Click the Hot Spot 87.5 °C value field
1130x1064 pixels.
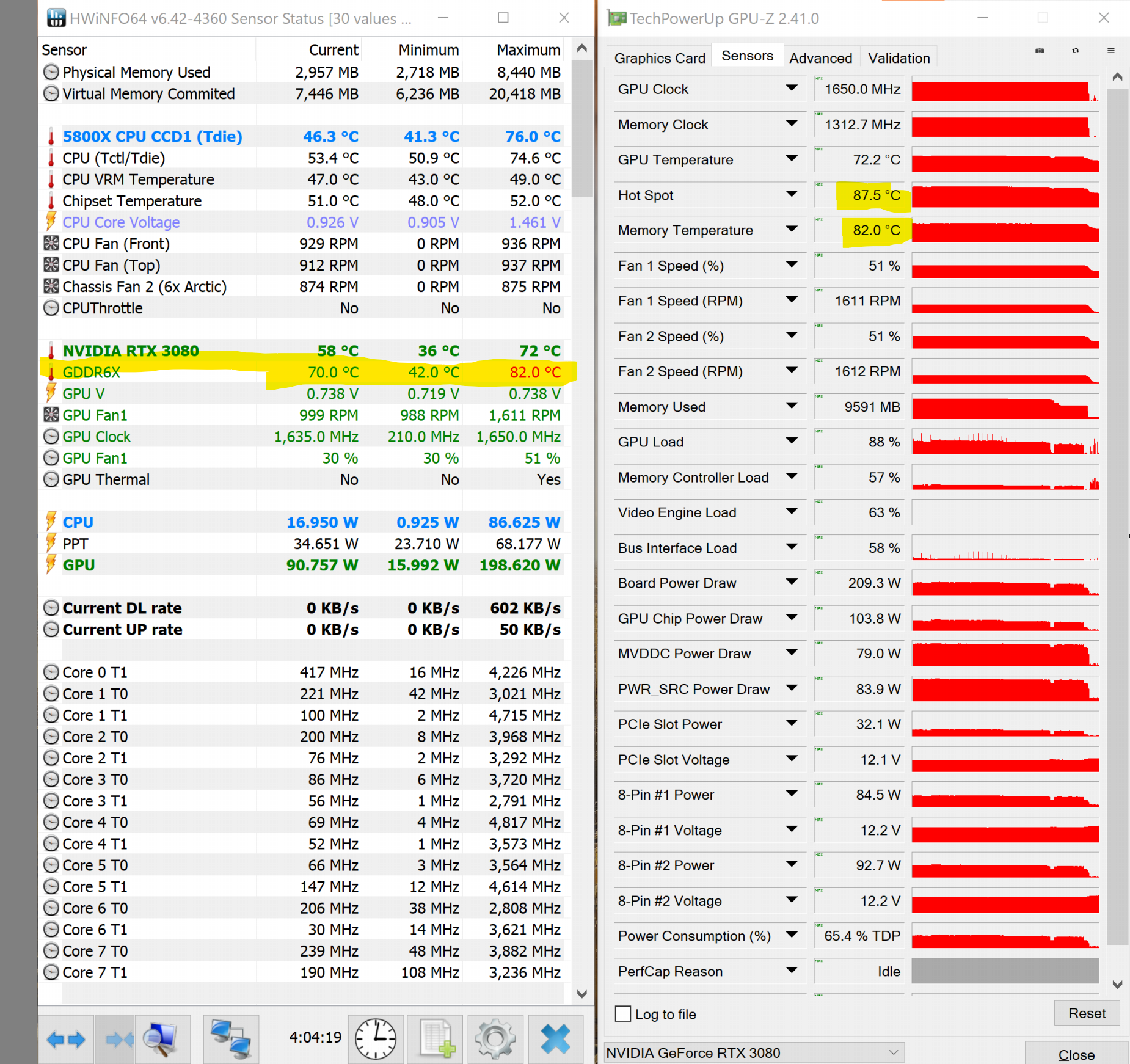[861, 195]
